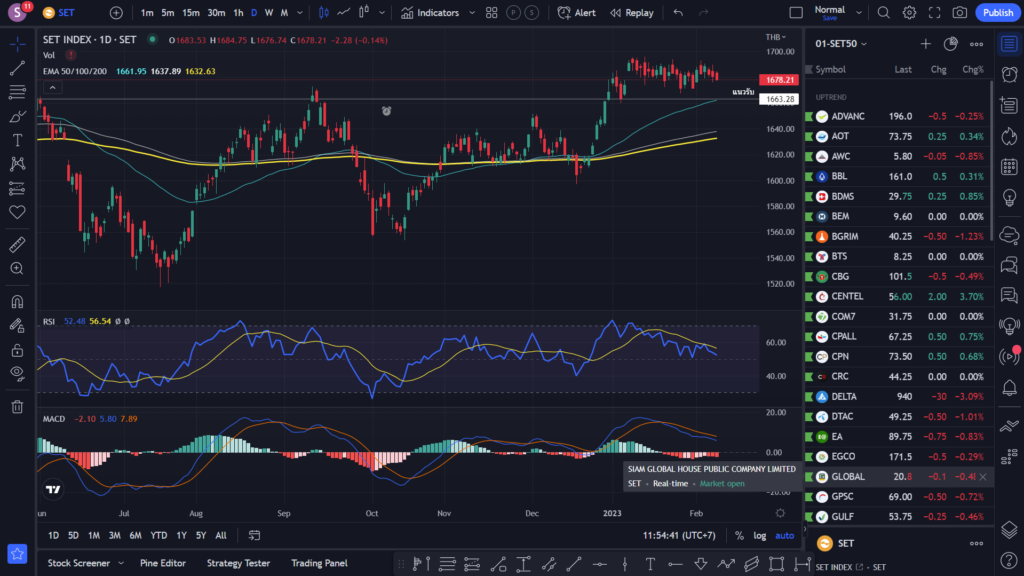Open the 01-SET50 watchlist dropdown

click(838, 44)
